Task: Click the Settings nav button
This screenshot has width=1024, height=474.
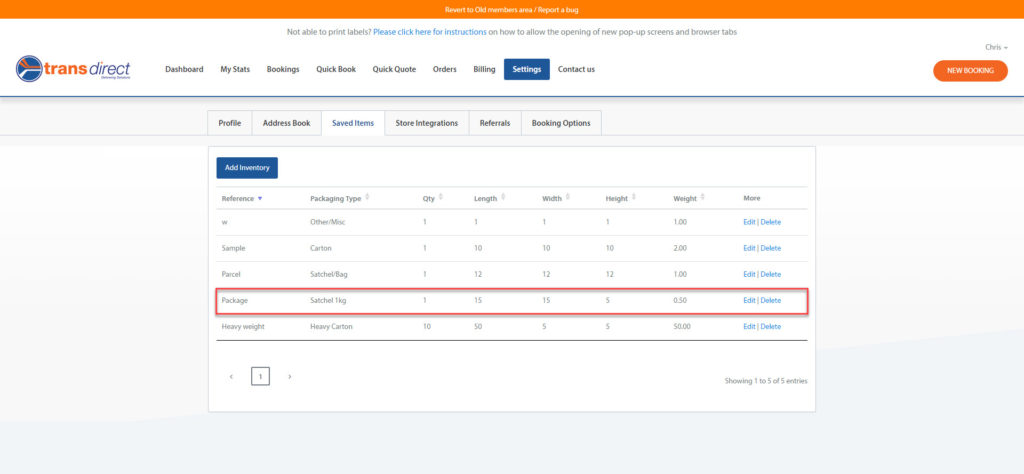Action: (527, 69)
